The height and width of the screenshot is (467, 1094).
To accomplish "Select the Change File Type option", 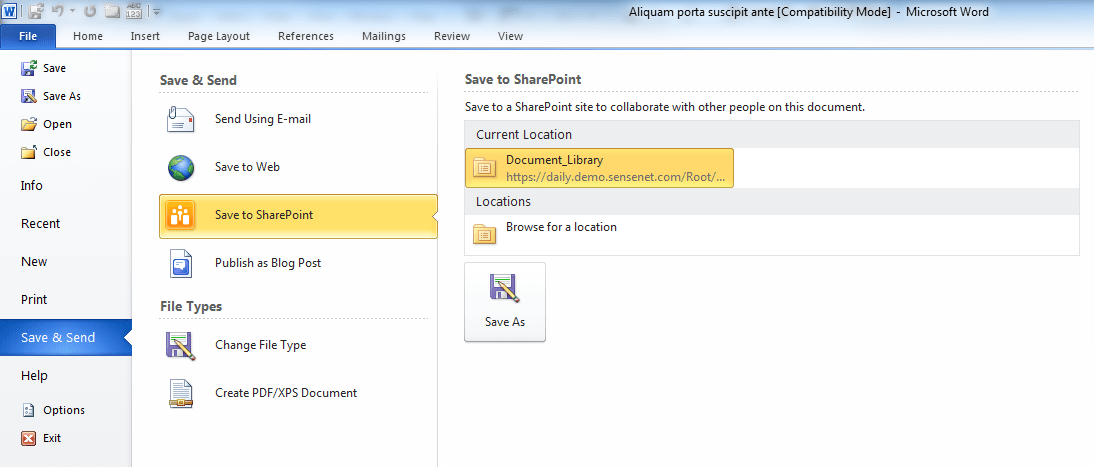I will 298,346.
